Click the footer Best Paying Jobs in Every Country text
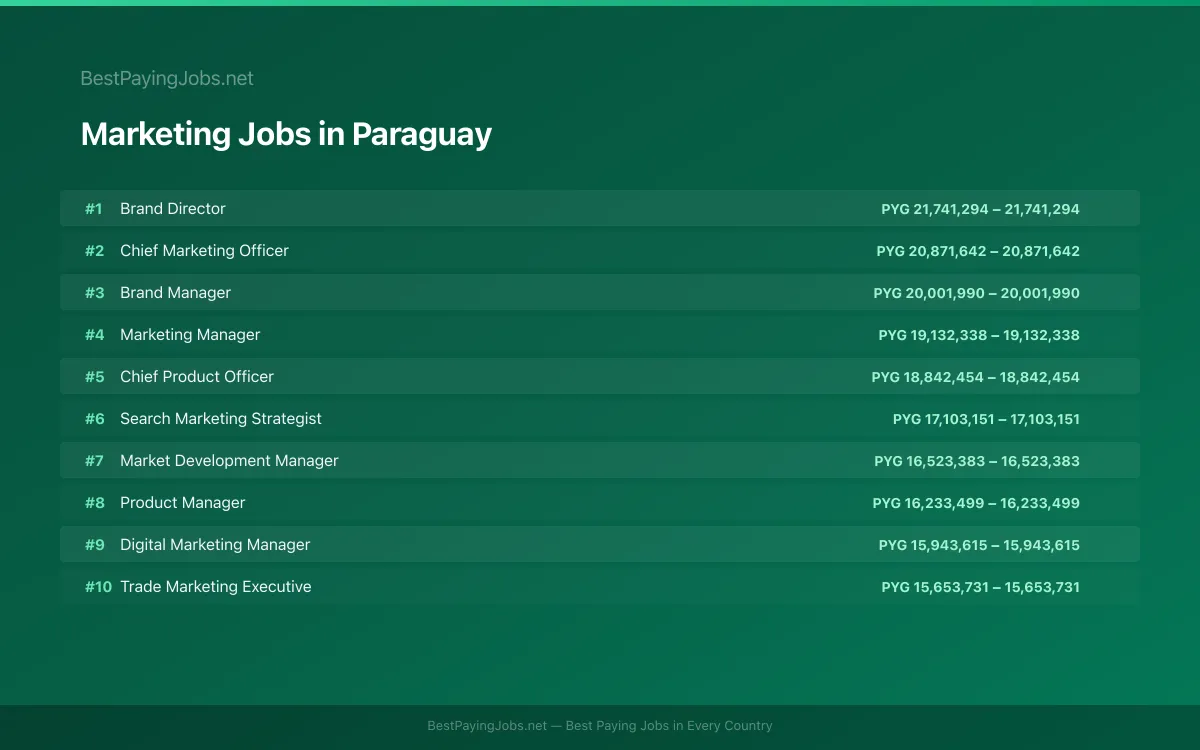The height and width of the screenshot is (750, 1200). [x=669, y=726]
